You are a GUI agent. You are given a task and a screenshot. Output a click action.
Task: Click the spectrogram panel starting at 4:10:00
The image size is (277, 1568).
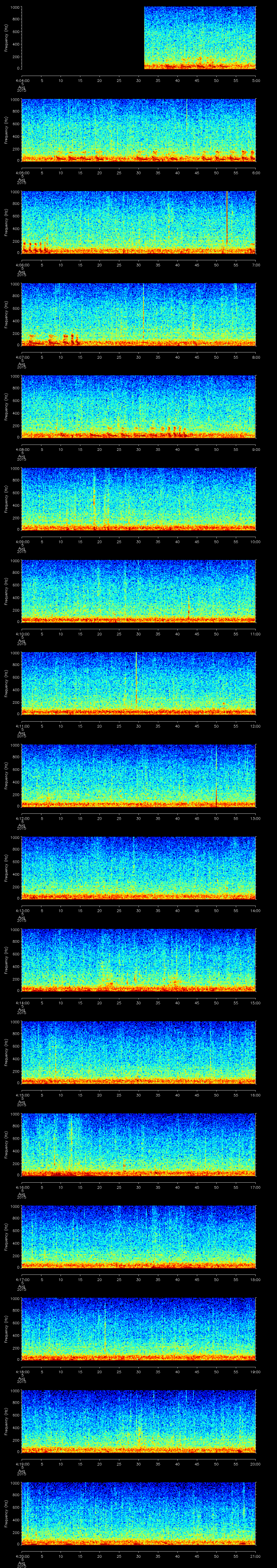click(x=139, y=591)
